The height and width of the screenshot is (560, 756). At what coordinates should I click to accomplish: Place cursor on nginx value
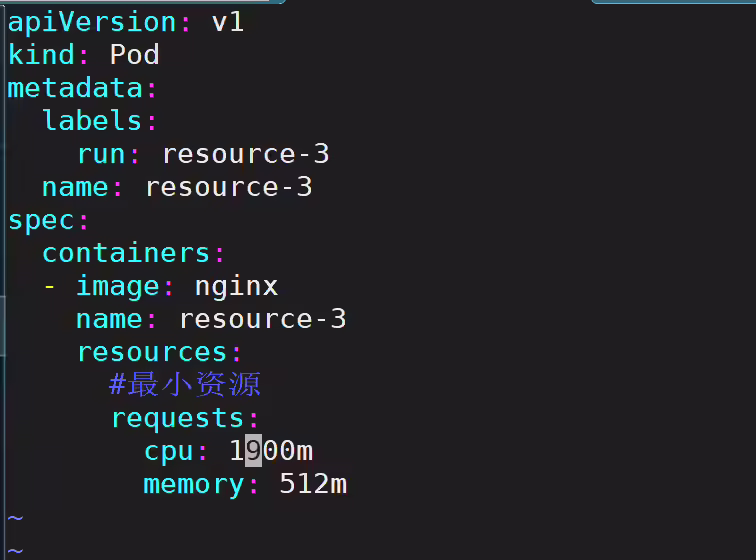point(236,287)
